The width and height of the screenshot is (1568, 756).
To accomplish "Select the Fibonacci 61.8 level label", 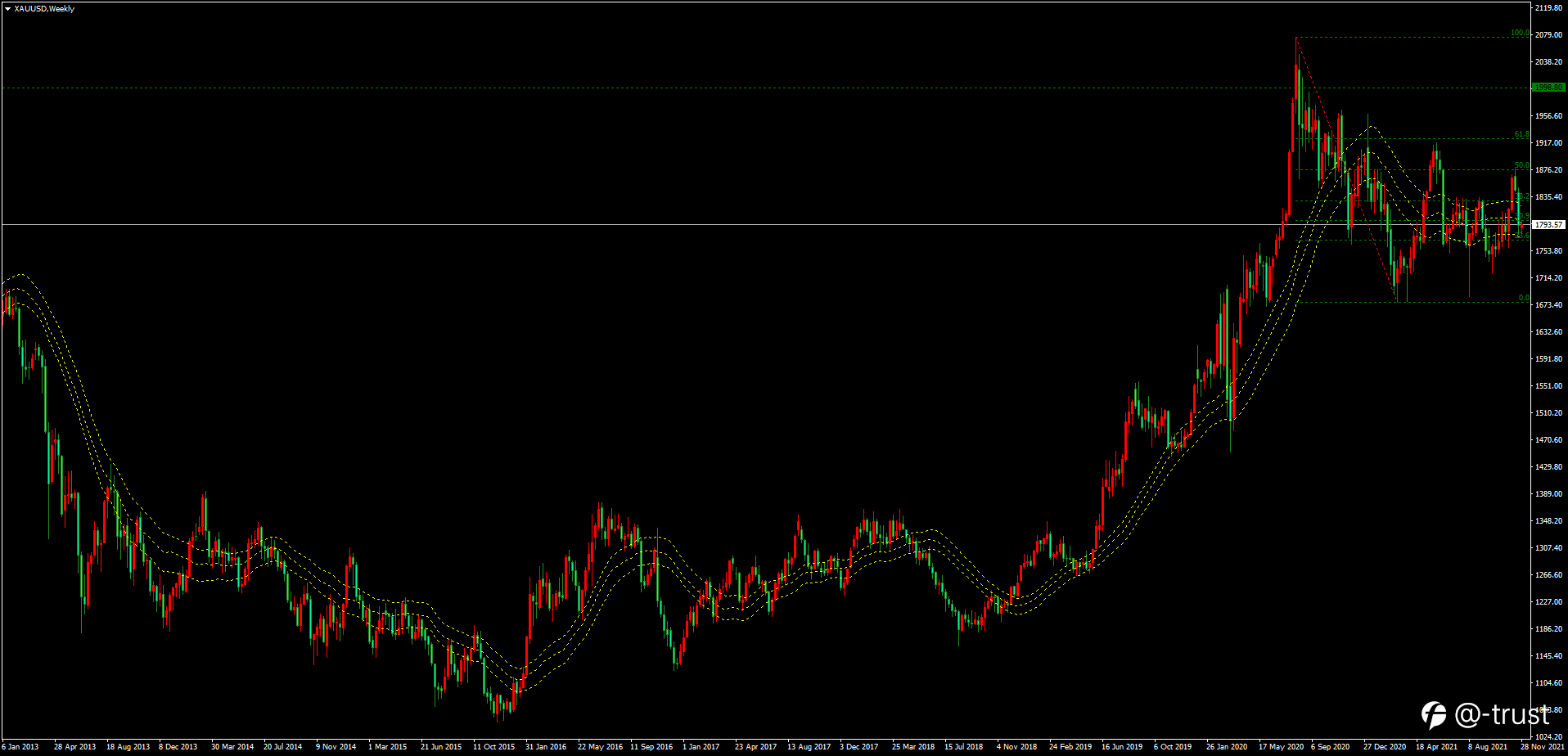I will click(x=1521, y=134).
